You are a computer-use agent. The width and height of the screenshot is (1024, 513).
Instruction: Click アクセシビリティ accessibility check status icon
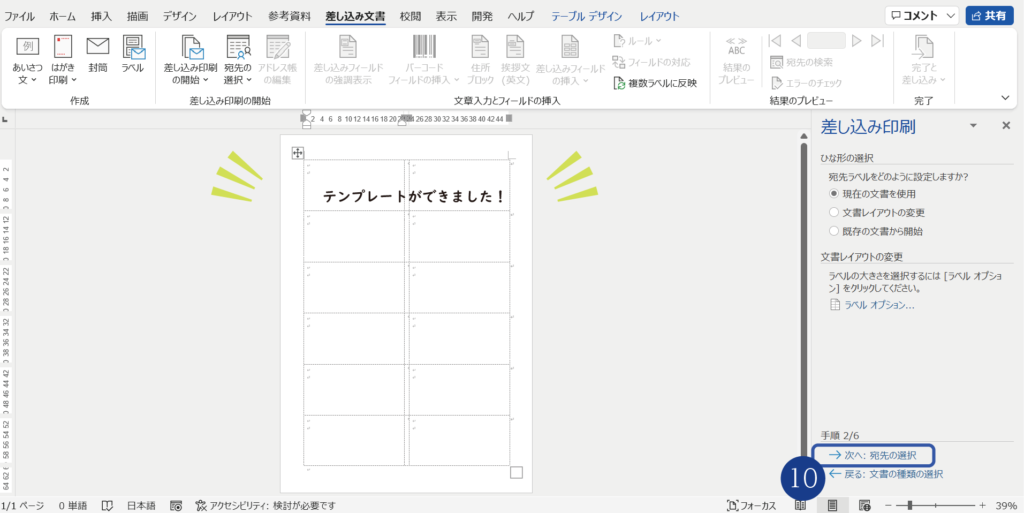point(201,505)
